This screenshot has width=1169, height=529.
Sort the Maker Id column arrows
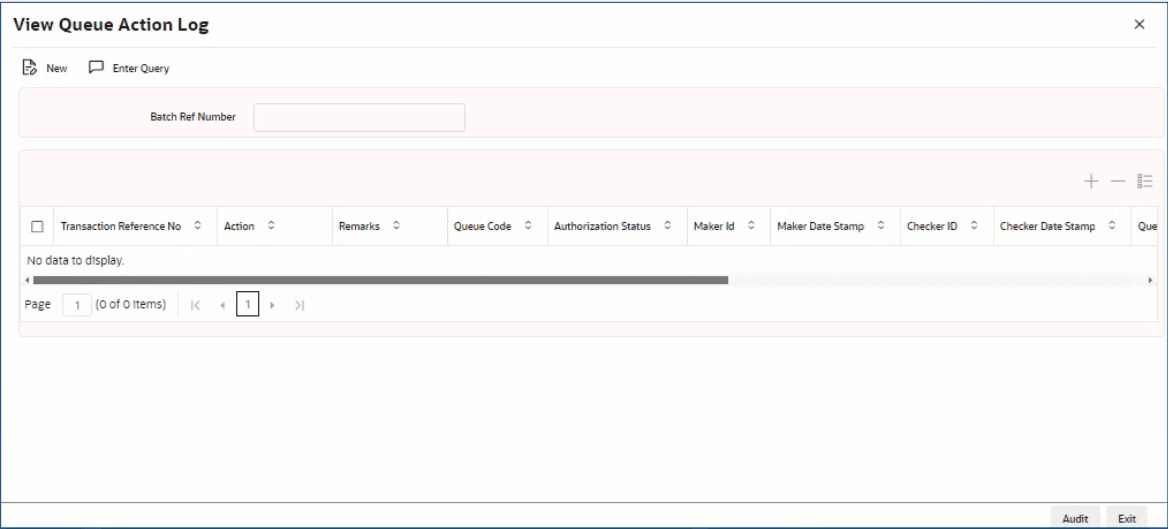tap(752, 226)
